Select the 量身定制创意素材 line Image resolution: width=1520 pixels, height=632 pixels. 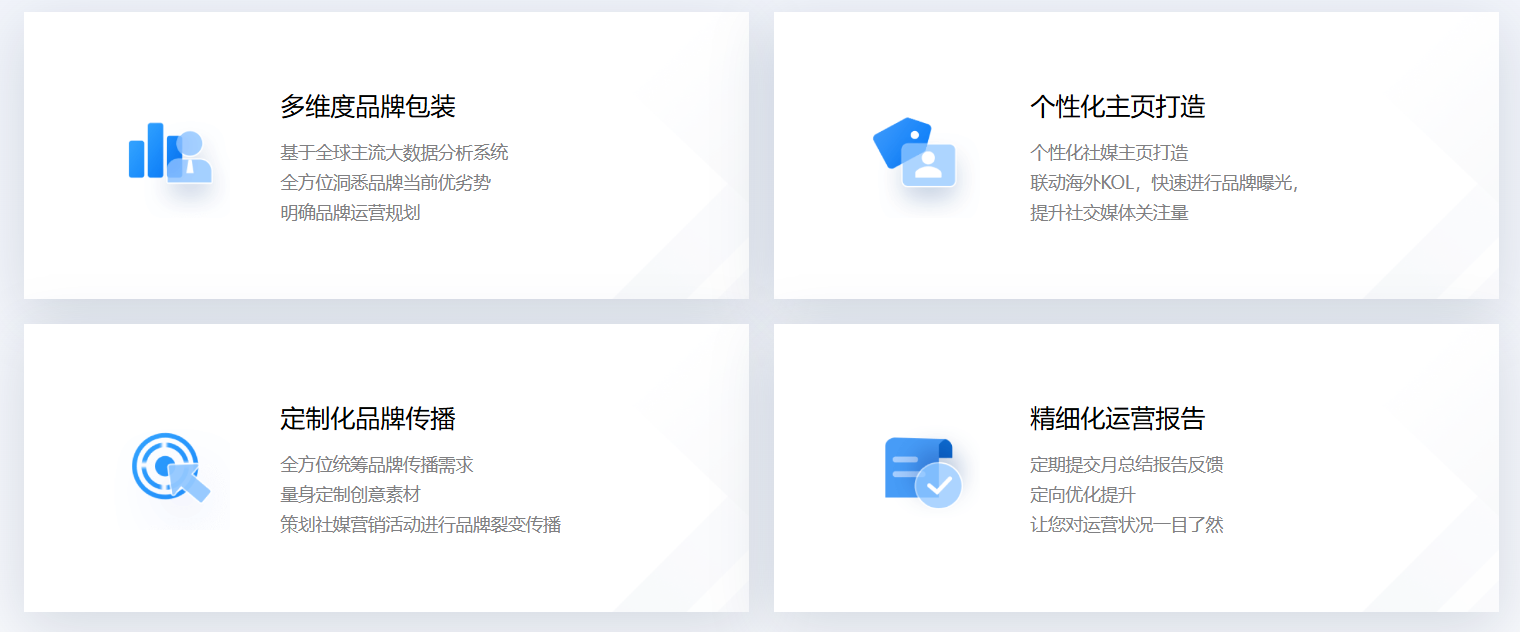point(350,495)
